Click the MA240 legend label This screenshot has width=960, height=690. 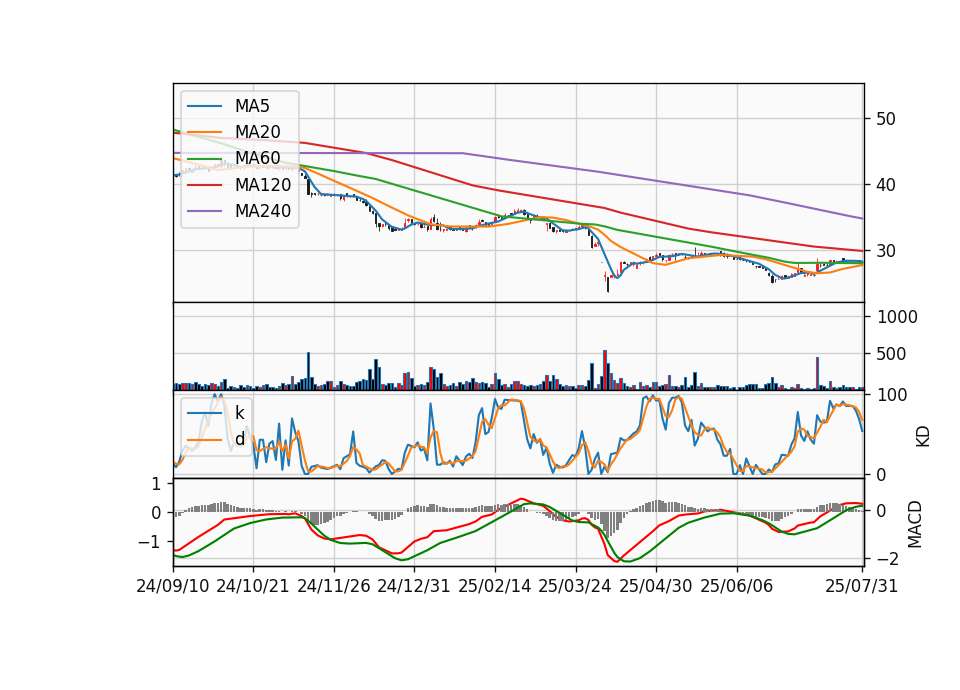263,211
